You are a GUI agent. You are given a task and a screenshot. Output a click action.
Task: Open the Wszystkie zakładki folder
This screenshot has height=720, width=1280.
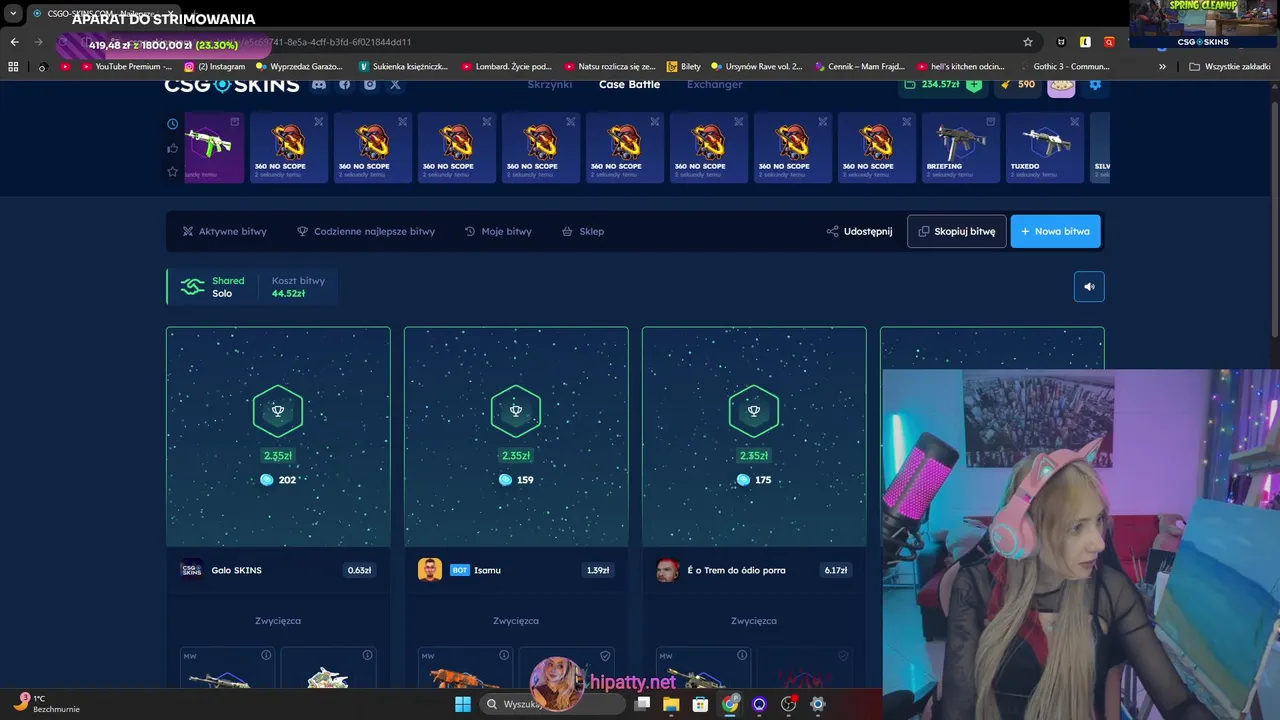pos(1230,67)
